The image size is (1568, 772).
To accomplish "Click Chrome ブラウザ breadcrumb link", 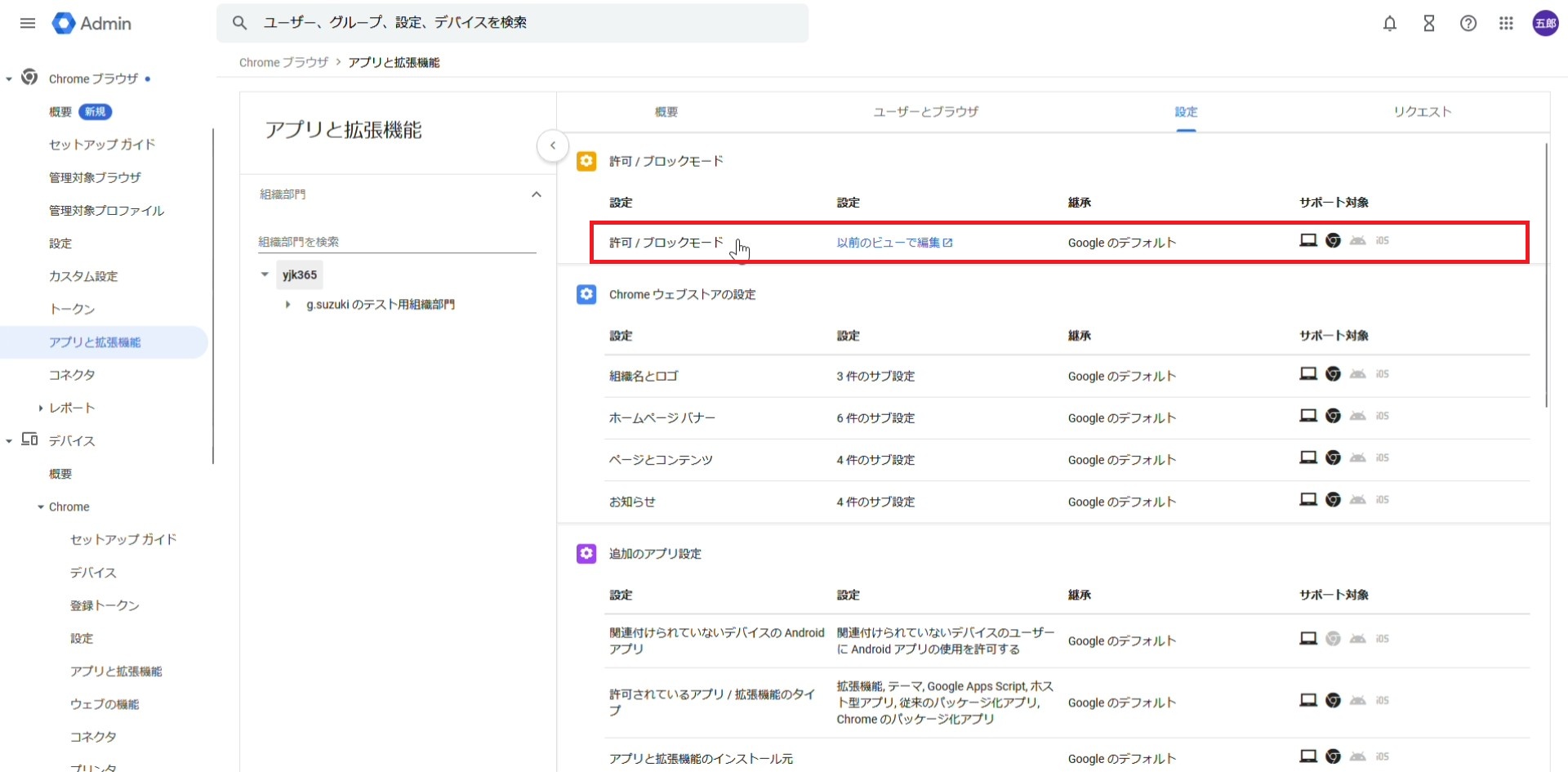I will point(283,63).
